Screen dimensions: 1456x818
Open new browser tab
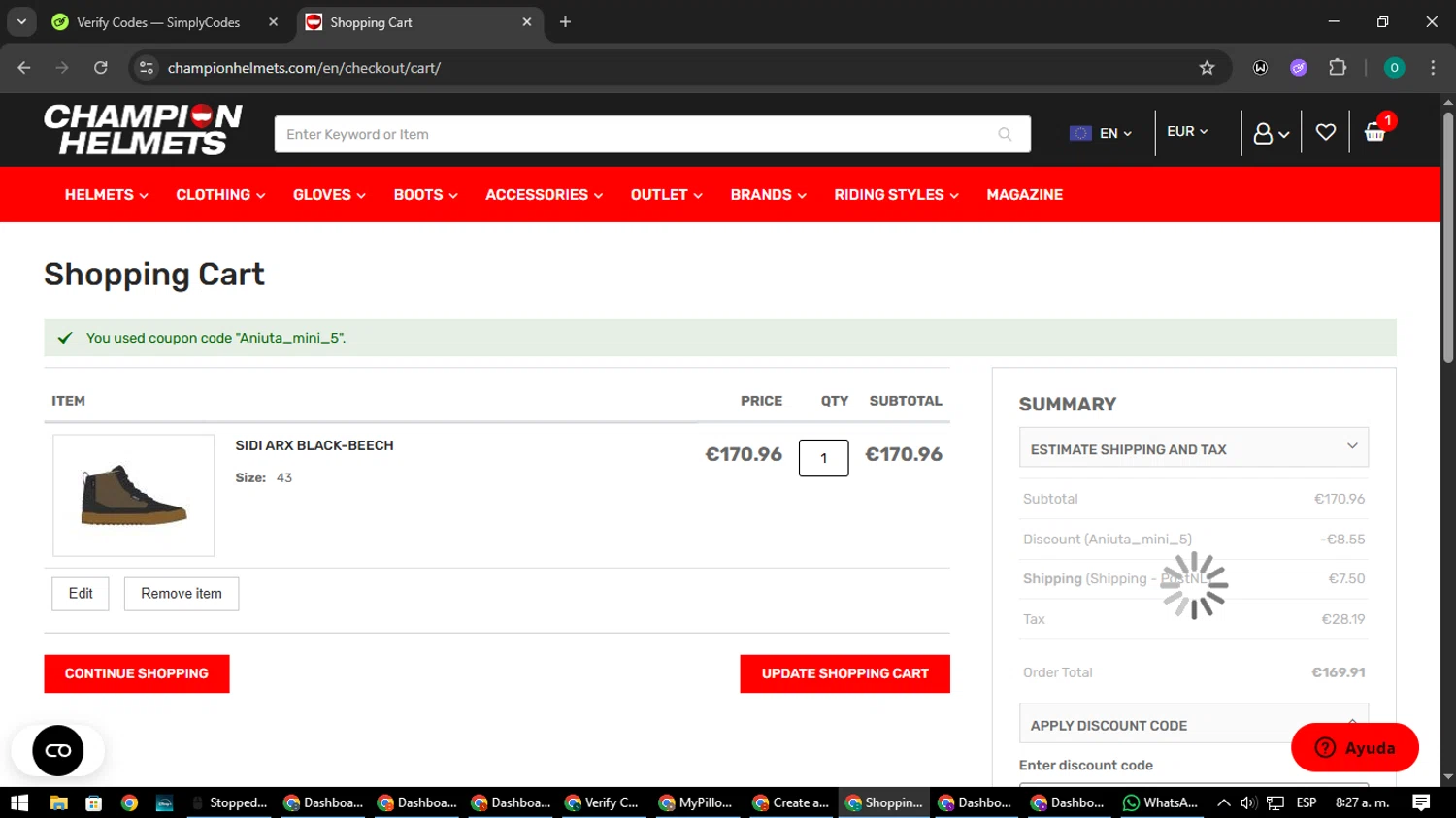click(x=565, y=22)
